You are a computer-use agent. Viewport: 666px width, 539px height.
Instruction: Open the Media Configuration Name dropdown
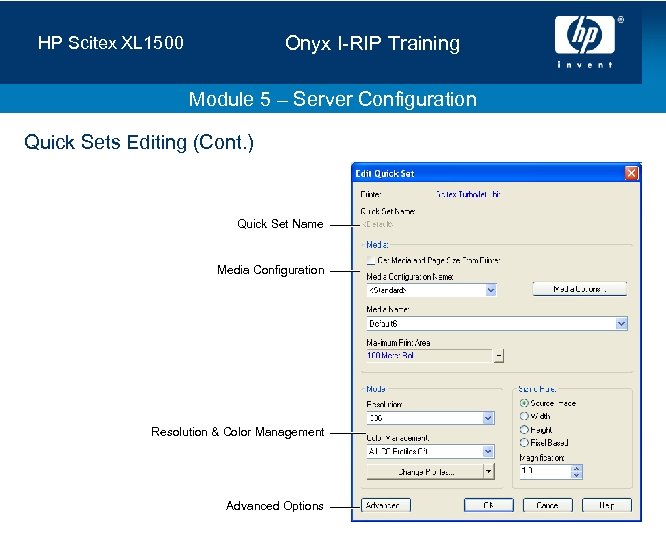click(491, 290)
